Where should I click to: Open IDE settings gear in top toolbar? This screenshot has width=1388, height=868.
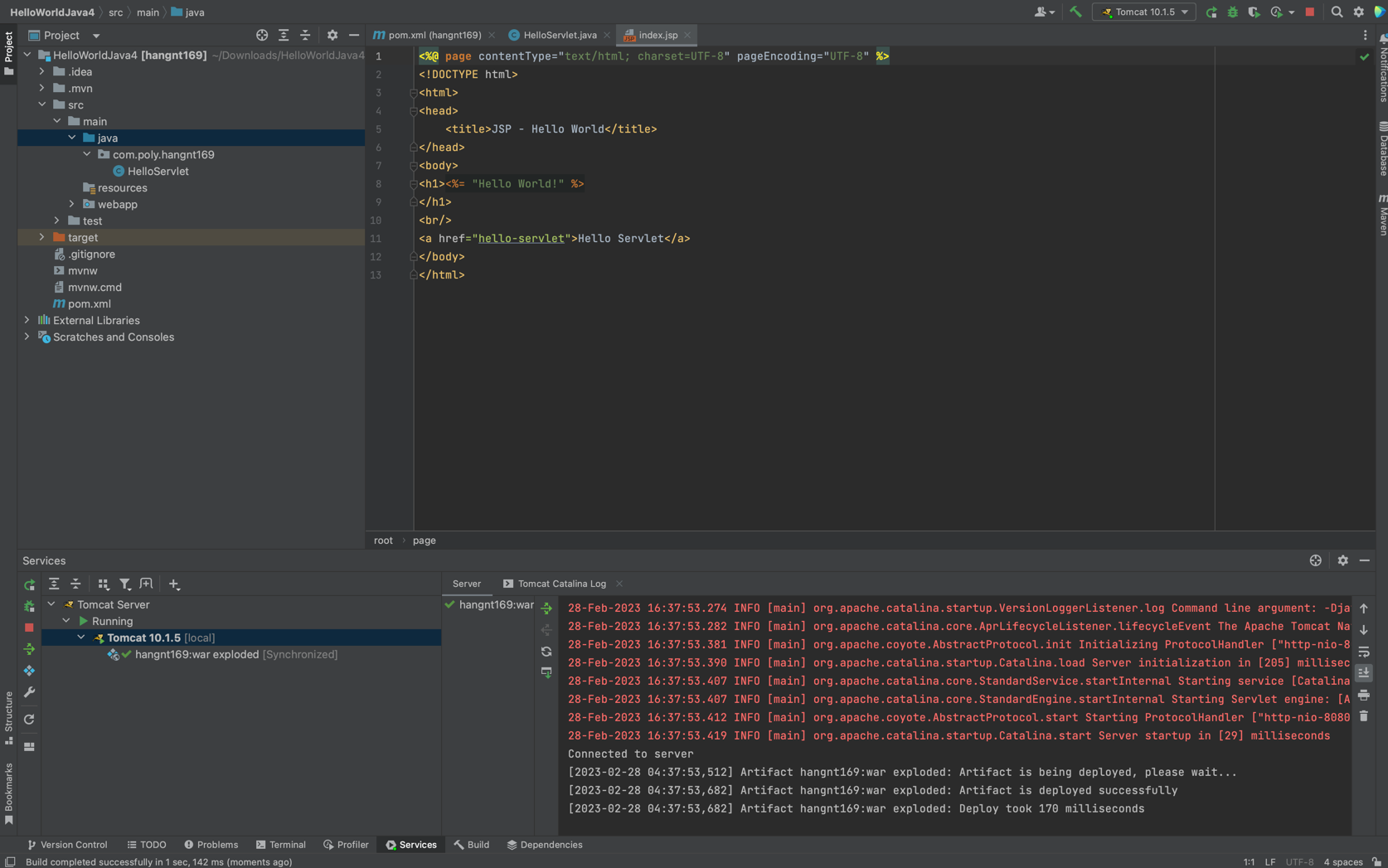coord(1358,12)
